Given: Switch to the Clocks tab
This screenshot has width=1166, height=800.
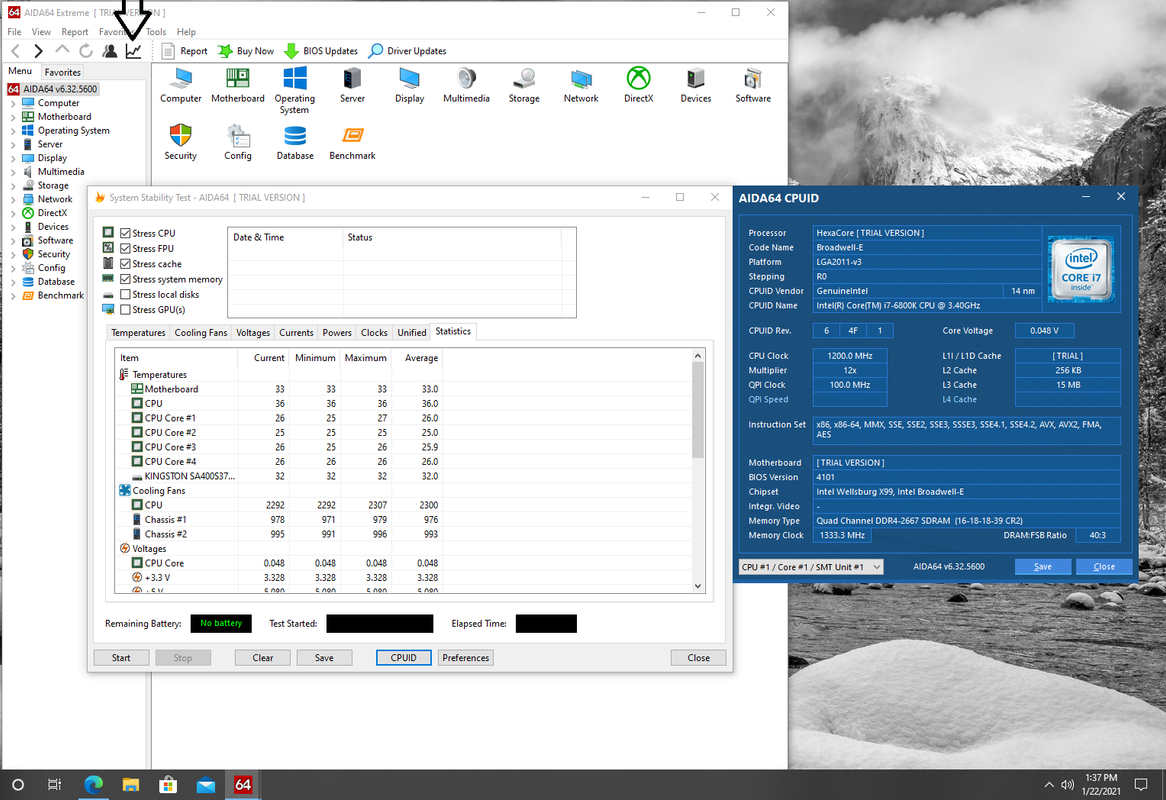Looking at the screenshot, I should click(x=374, y=332).
